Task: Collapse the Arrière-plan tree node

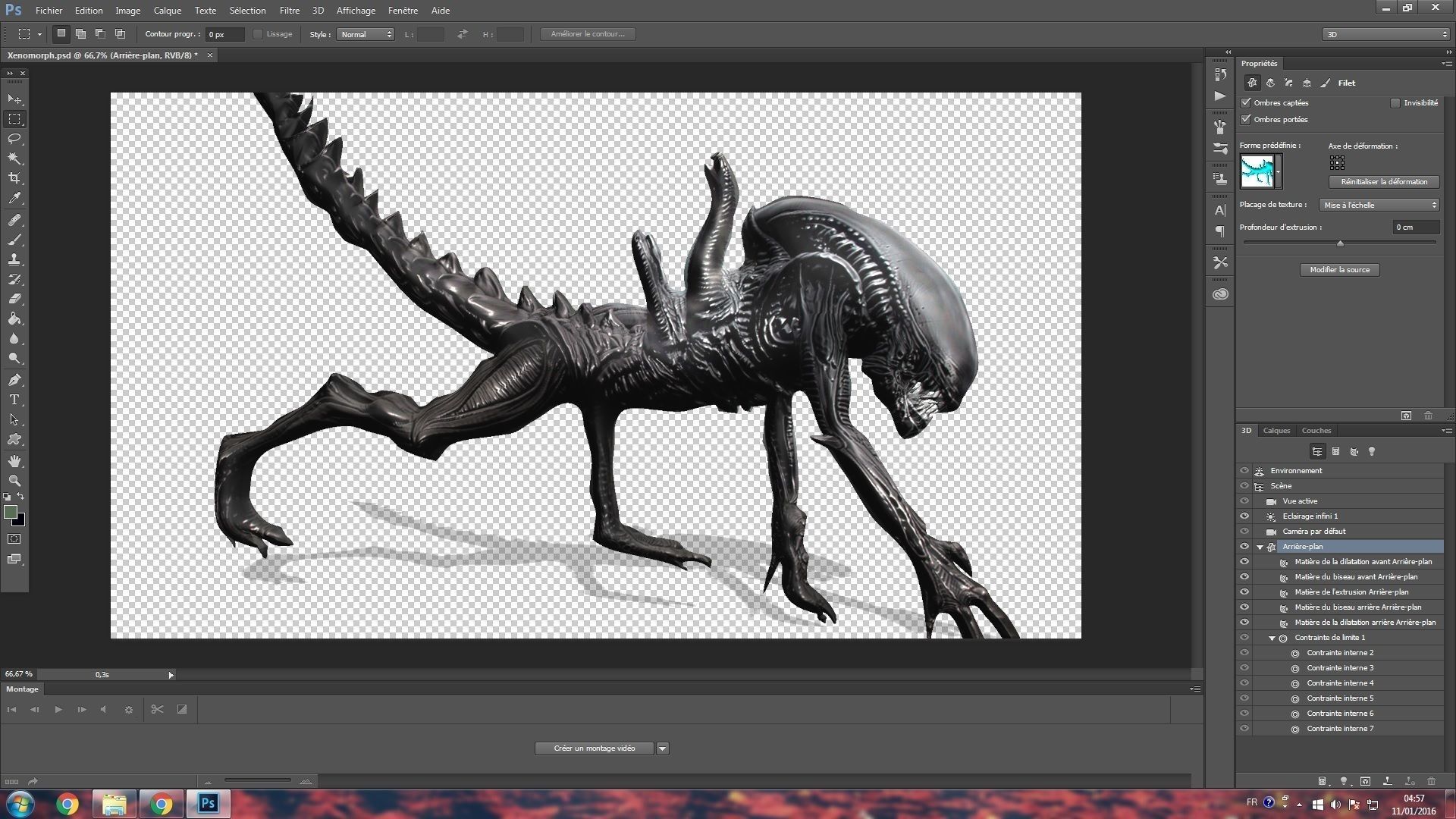Action: pyautogui.click(x=1260, y=547)
